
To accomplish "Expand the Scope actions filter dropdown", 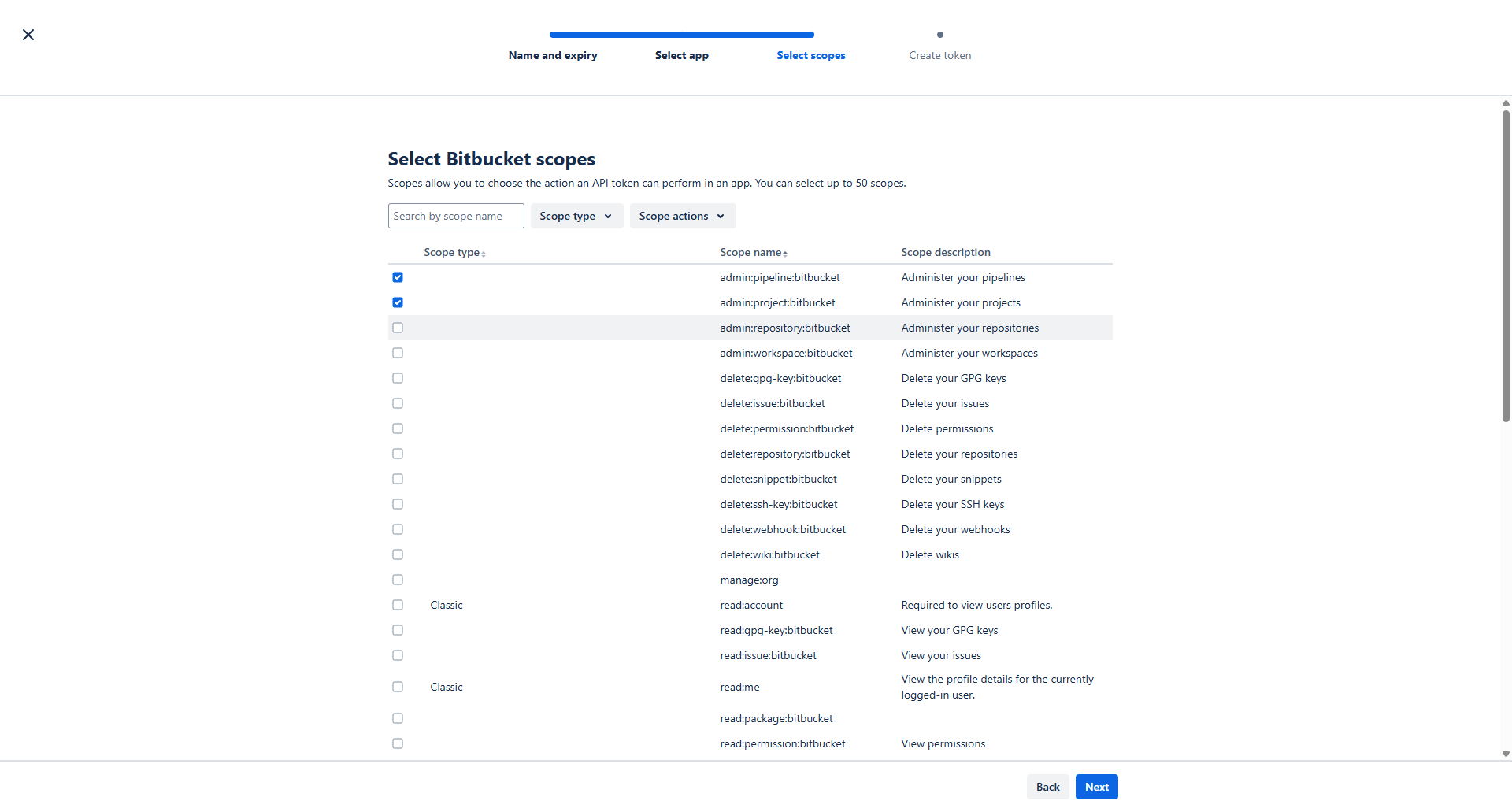I will (682, 216).
